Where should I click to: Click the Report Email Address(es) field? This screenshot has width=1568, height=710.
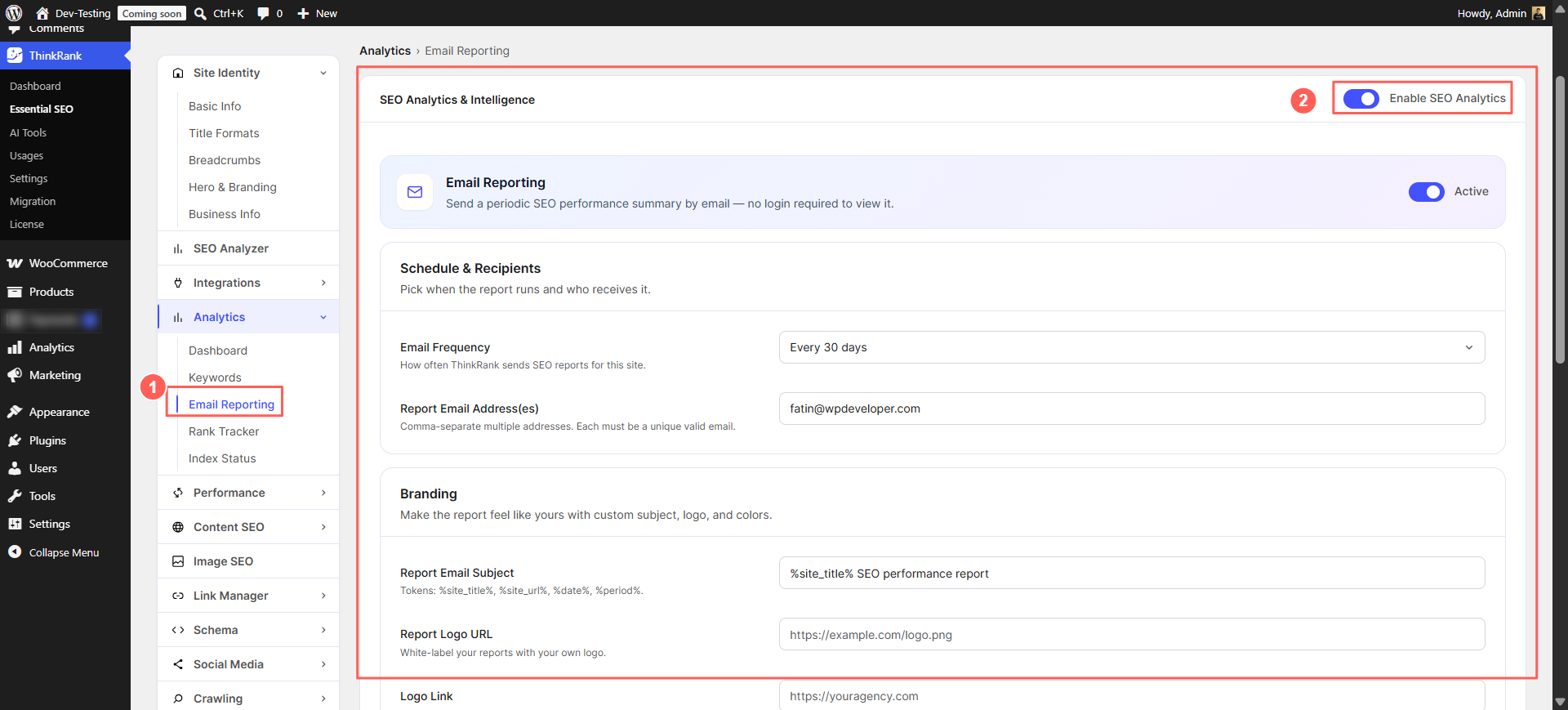[1132, 409]
